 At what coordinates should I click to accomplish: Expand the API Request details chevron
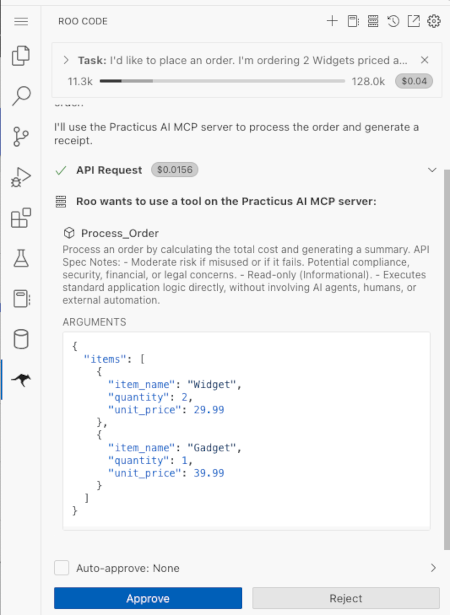point(432,170)
